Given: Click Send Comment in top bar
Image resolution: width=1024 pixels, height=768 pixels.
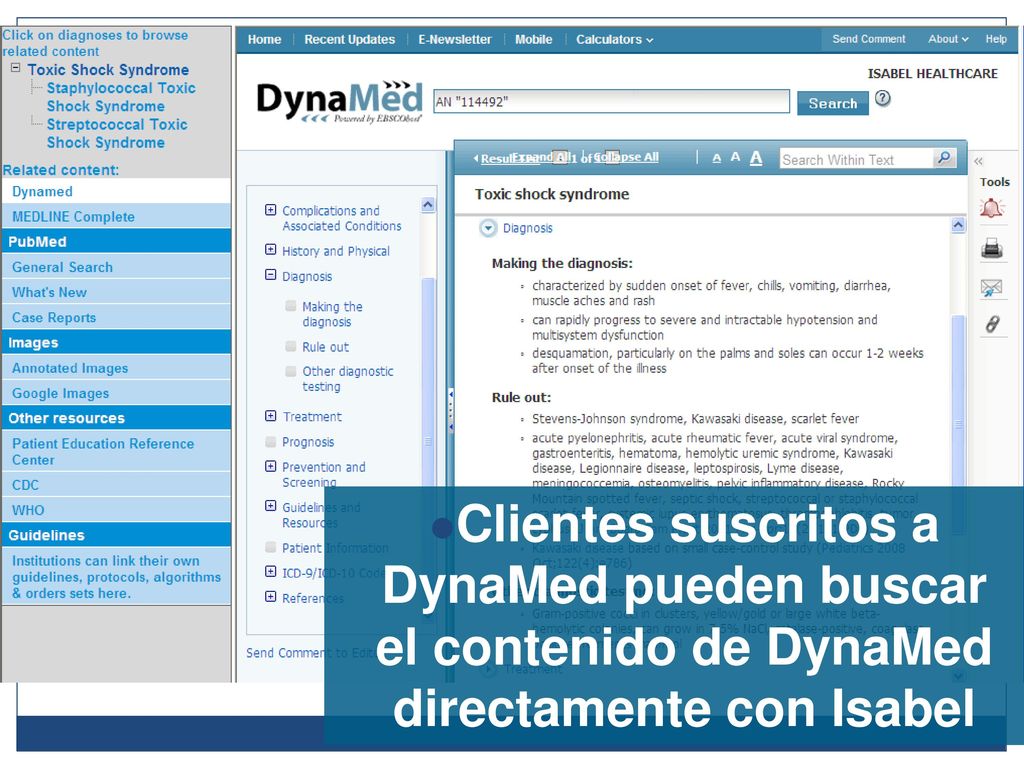Looking at the screenshot, I should 869,39.
